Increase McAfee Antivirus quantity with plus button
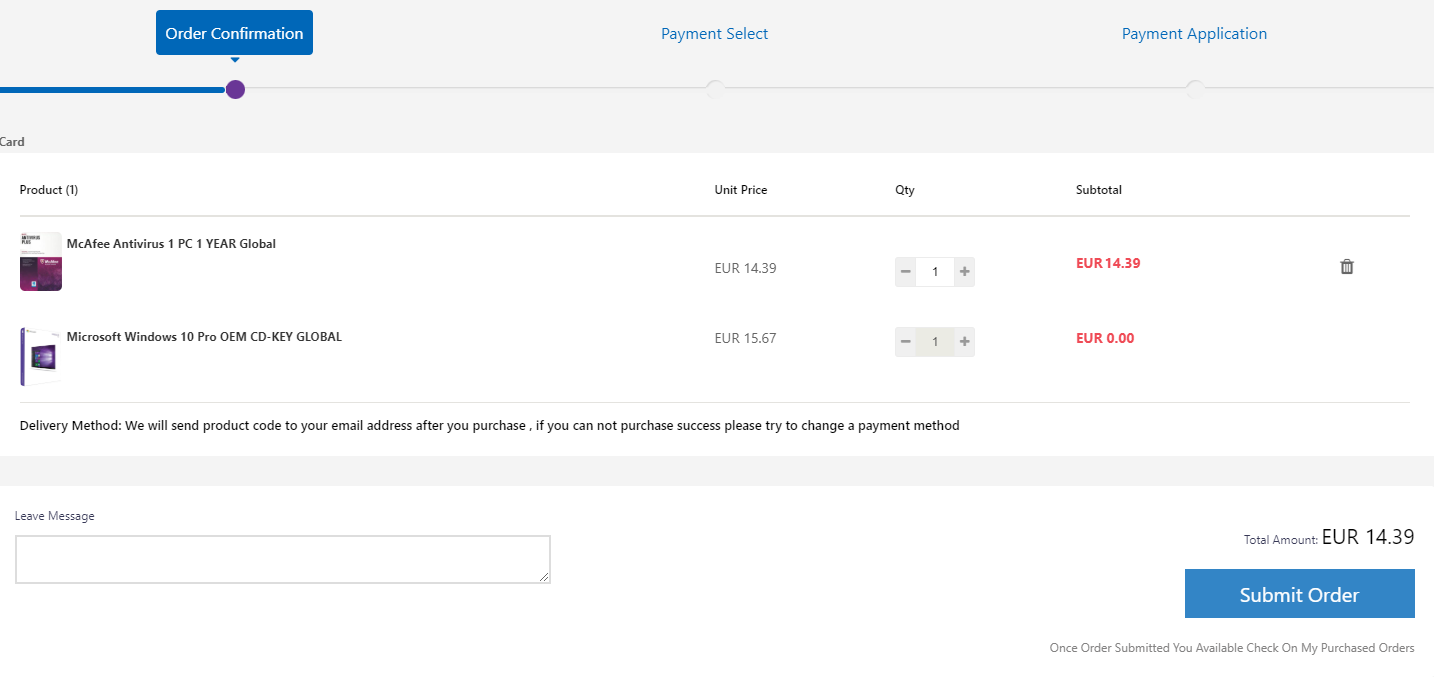Viewport: 1434px width, 677px height. (x=964, y=271)
